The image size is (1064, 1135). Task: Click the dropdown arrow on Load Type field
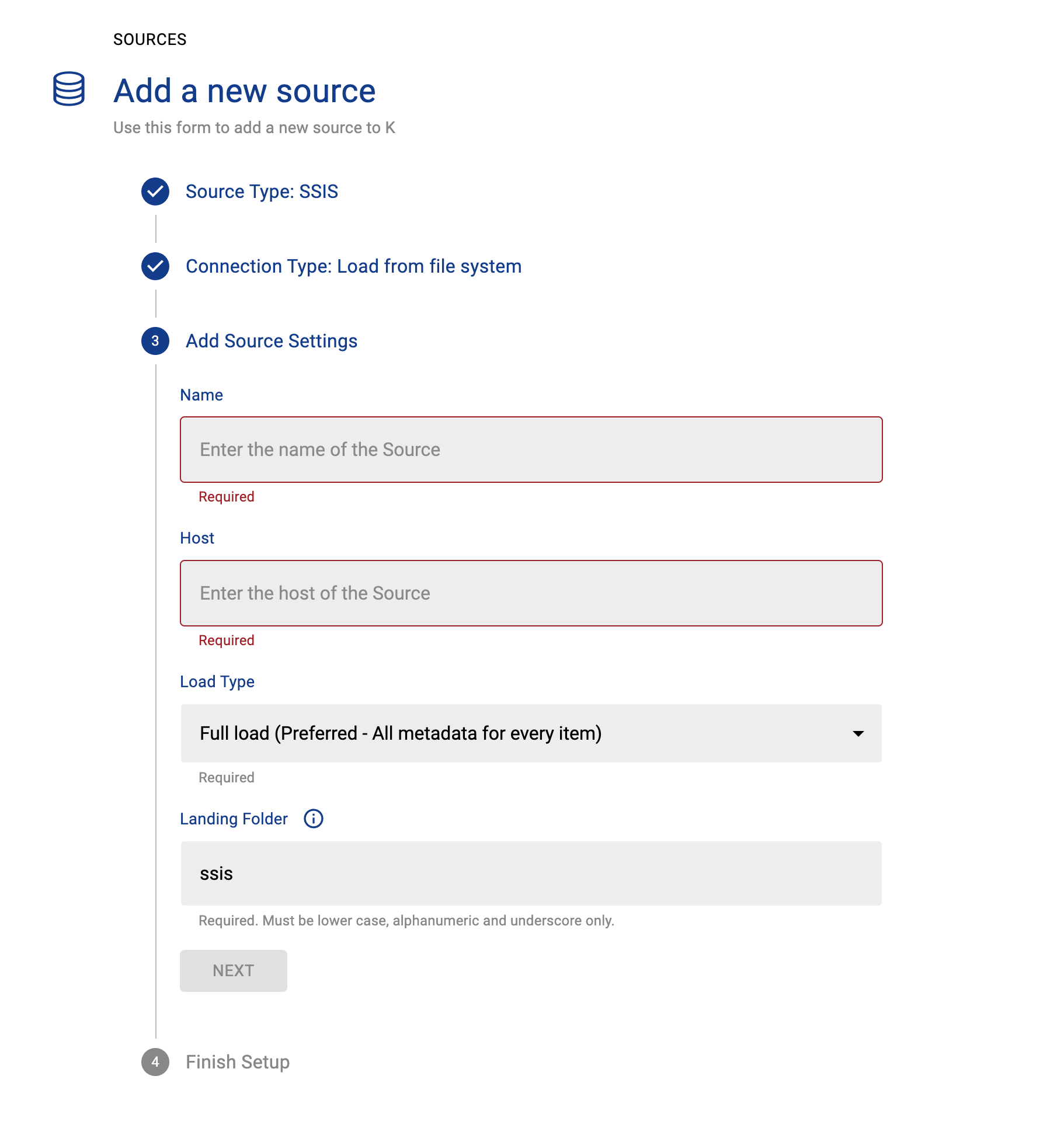tap(858, 734)
